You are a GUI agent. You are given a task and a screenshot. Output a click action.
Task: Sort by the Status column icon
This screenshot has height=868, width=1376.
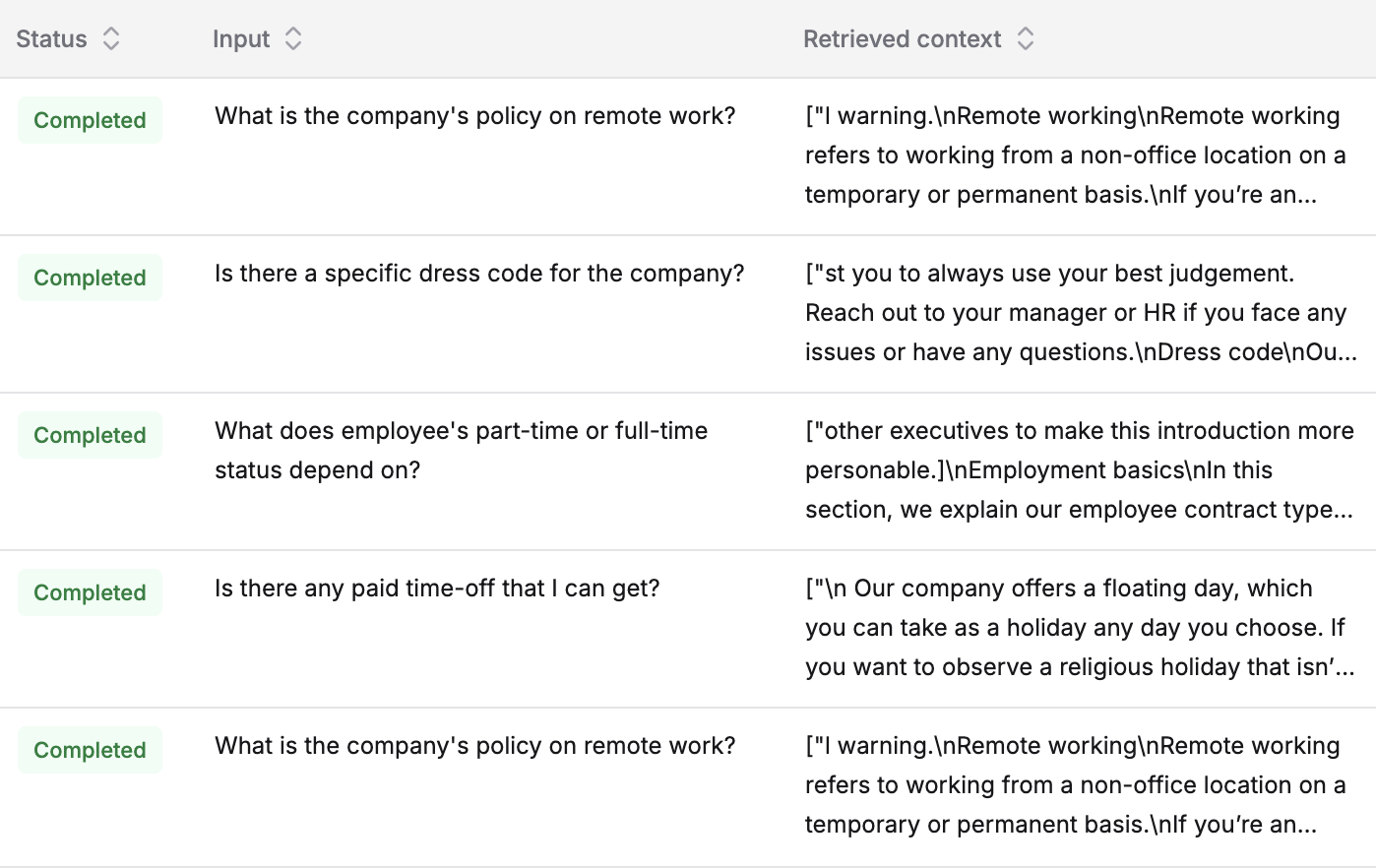(111, 39)
